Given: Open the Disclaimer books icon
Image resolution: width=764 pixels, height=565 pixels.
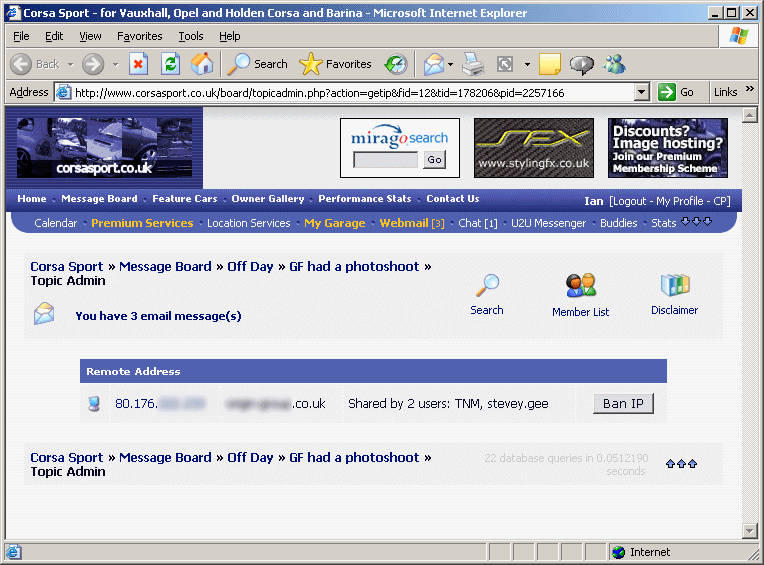Looking at the screenshot, I should 675,286.
